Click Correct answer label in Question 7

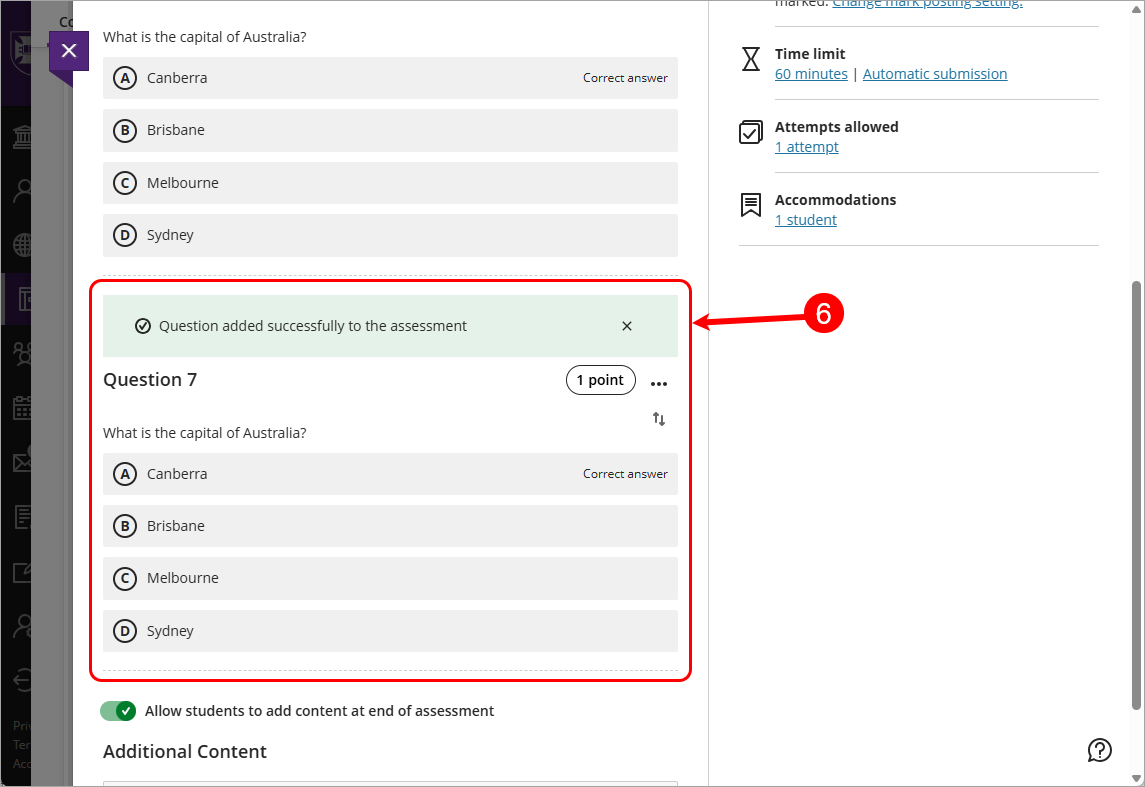(625, 474)
